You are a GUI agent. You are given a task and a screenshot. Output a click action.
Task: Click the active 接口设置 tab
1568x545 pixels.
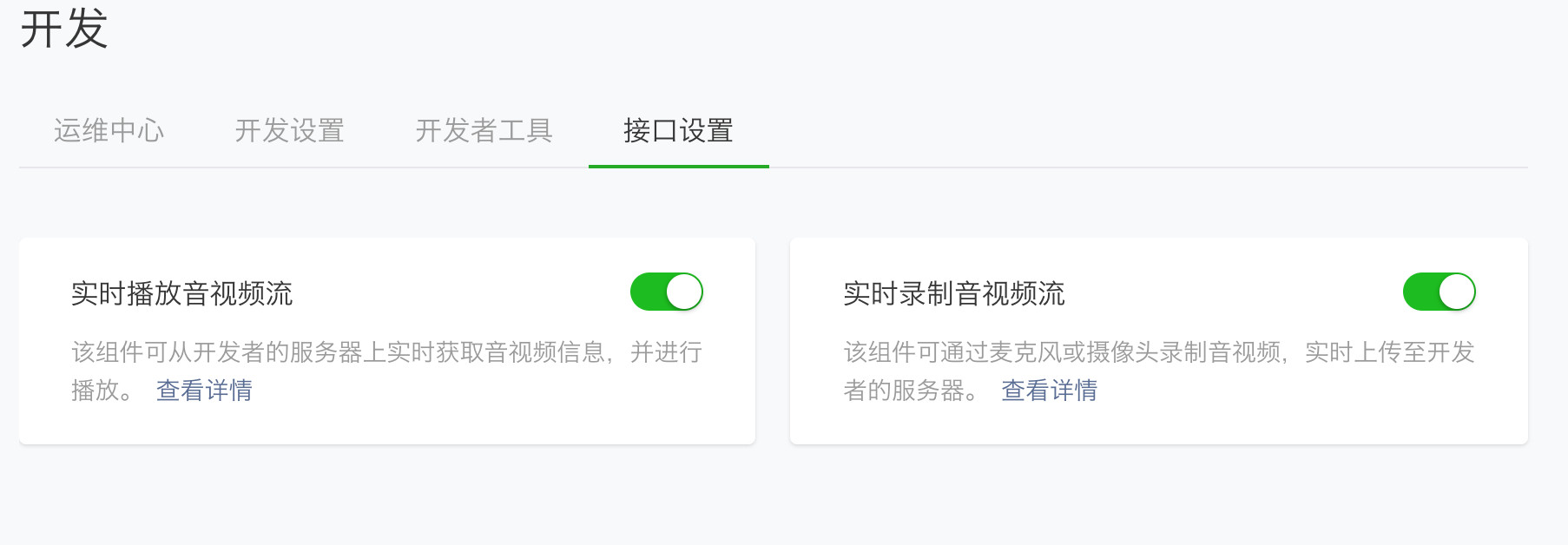point(678,130)
